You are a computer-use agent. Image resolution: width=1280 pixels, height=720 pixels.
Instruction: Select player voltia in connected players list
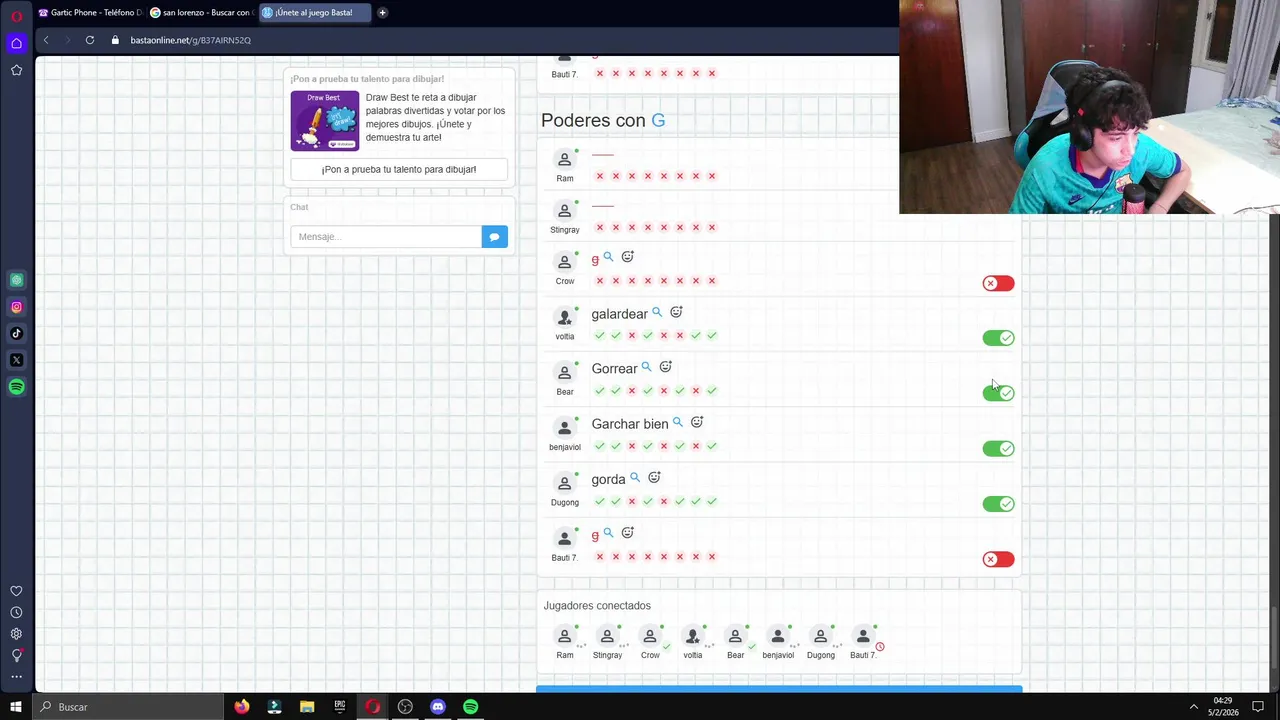click(x=693, y=642)
